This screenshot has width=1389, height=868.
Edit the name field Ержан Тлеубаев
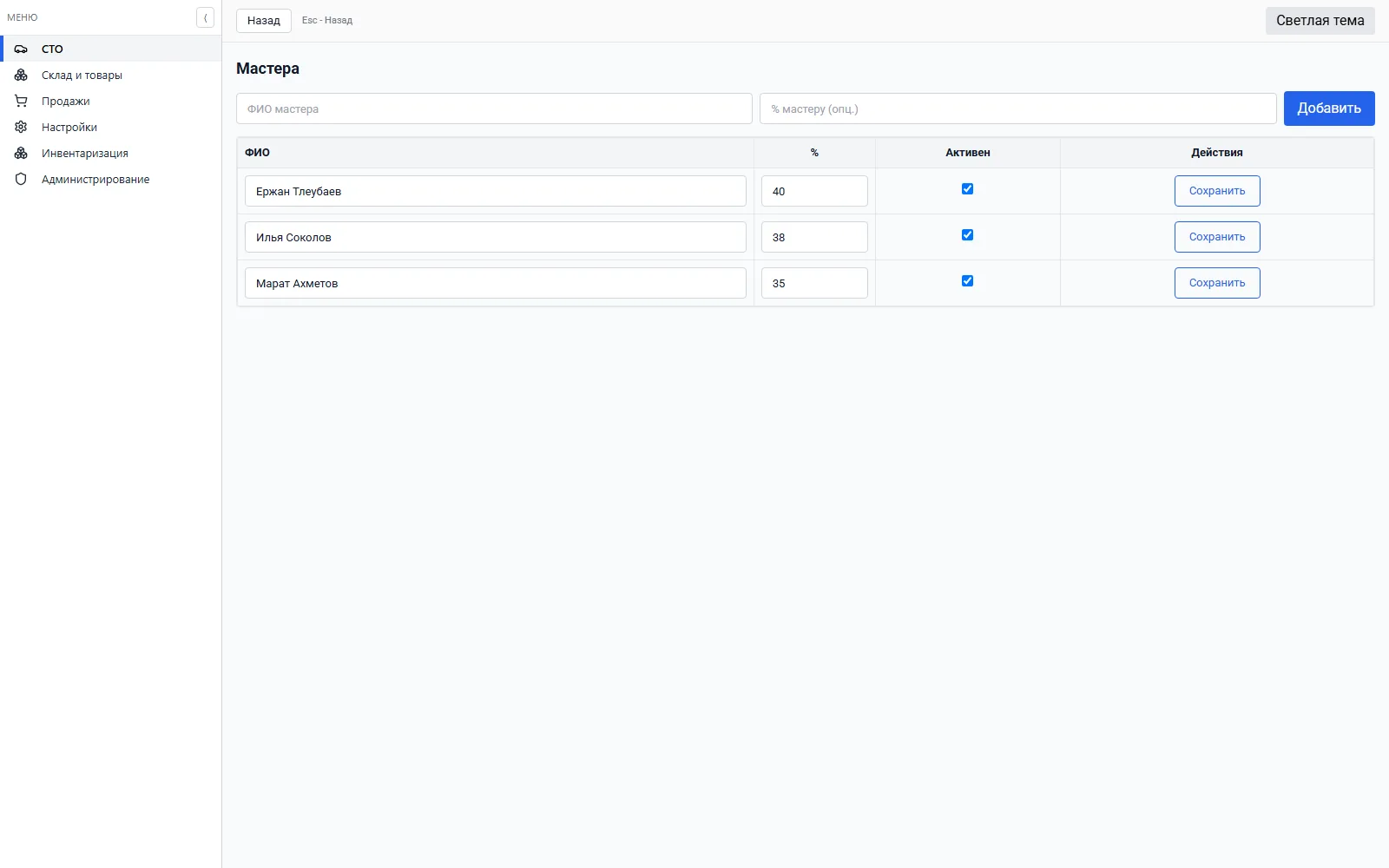tap(496, 191)
